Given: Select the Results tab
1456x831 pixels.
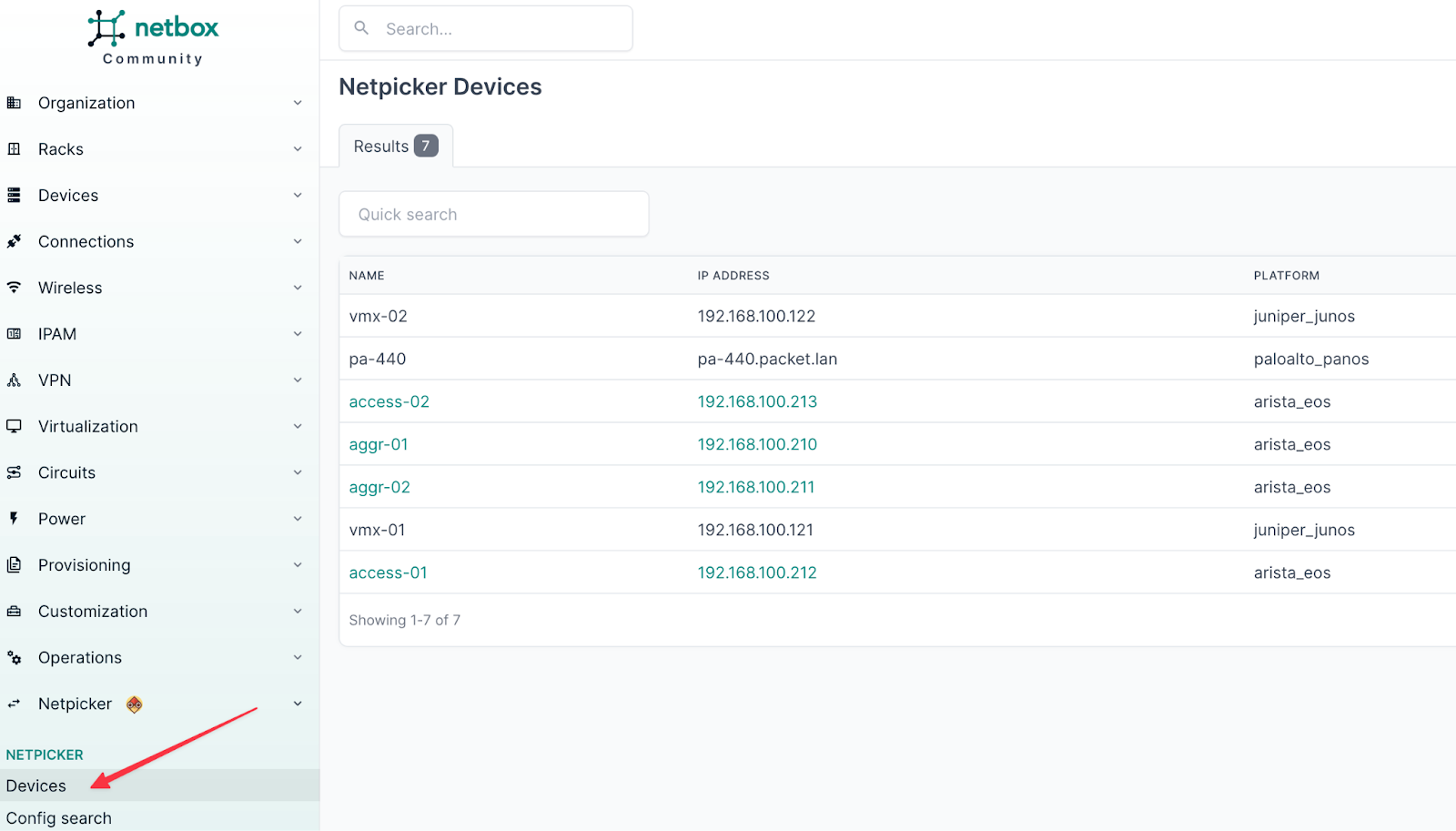Looking at the screenshot, I should pyautogui.click(x=396, y=146).
